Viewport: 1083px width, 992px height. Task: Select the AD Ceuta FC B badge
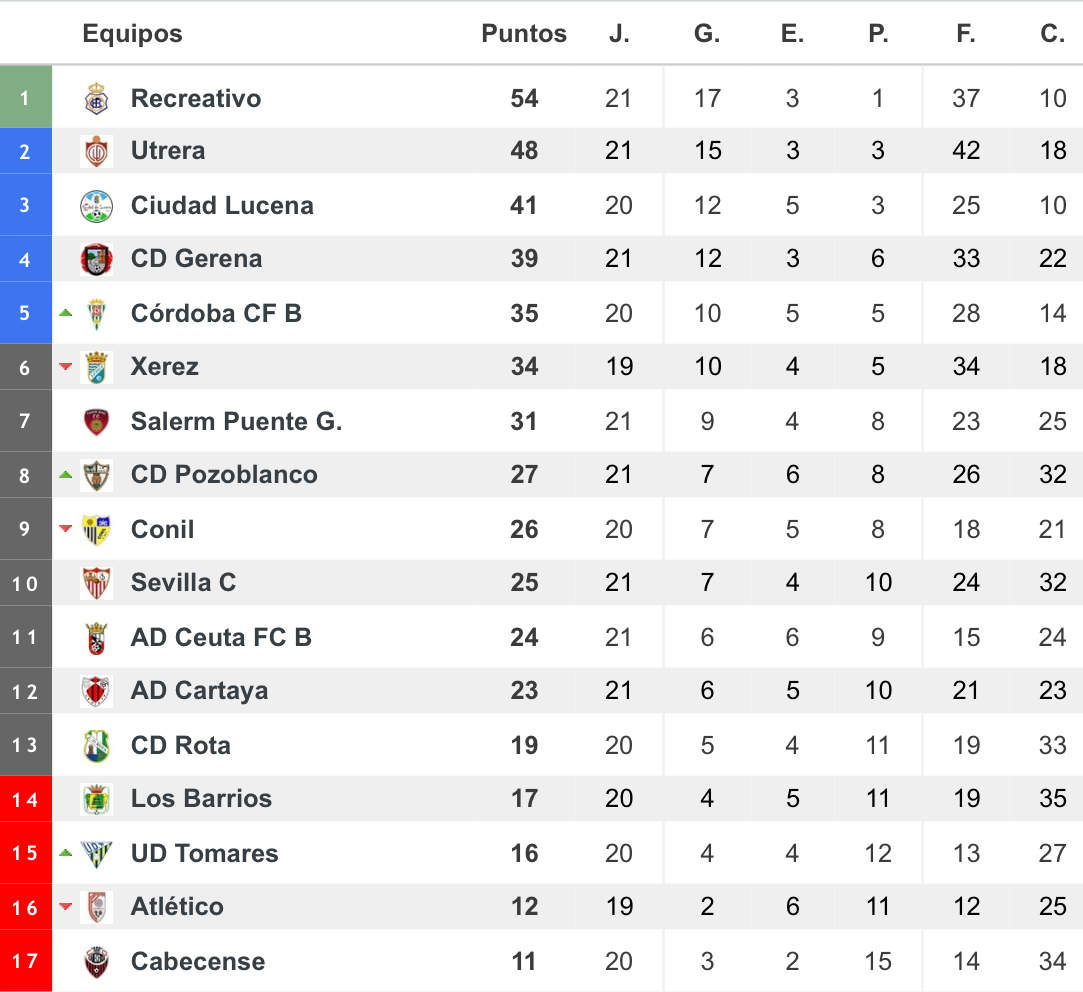pyautogui.click(x=96, y=638)
